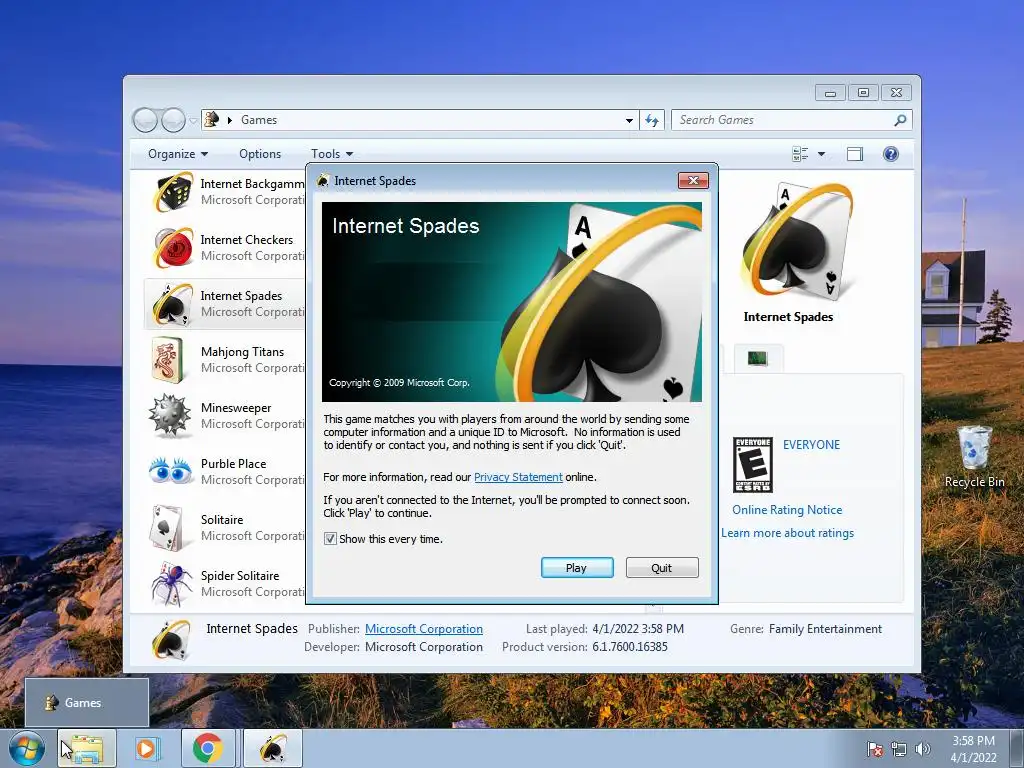Click the large Internet Spades preview image
Viewport: 1024px width, 768px height.
797,240
